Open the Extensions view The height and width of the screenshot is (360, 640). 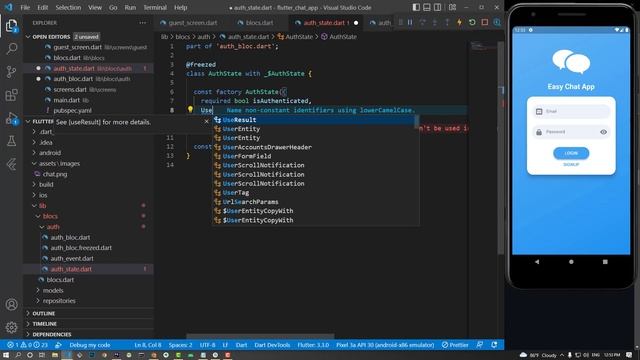tap(11, 95)
